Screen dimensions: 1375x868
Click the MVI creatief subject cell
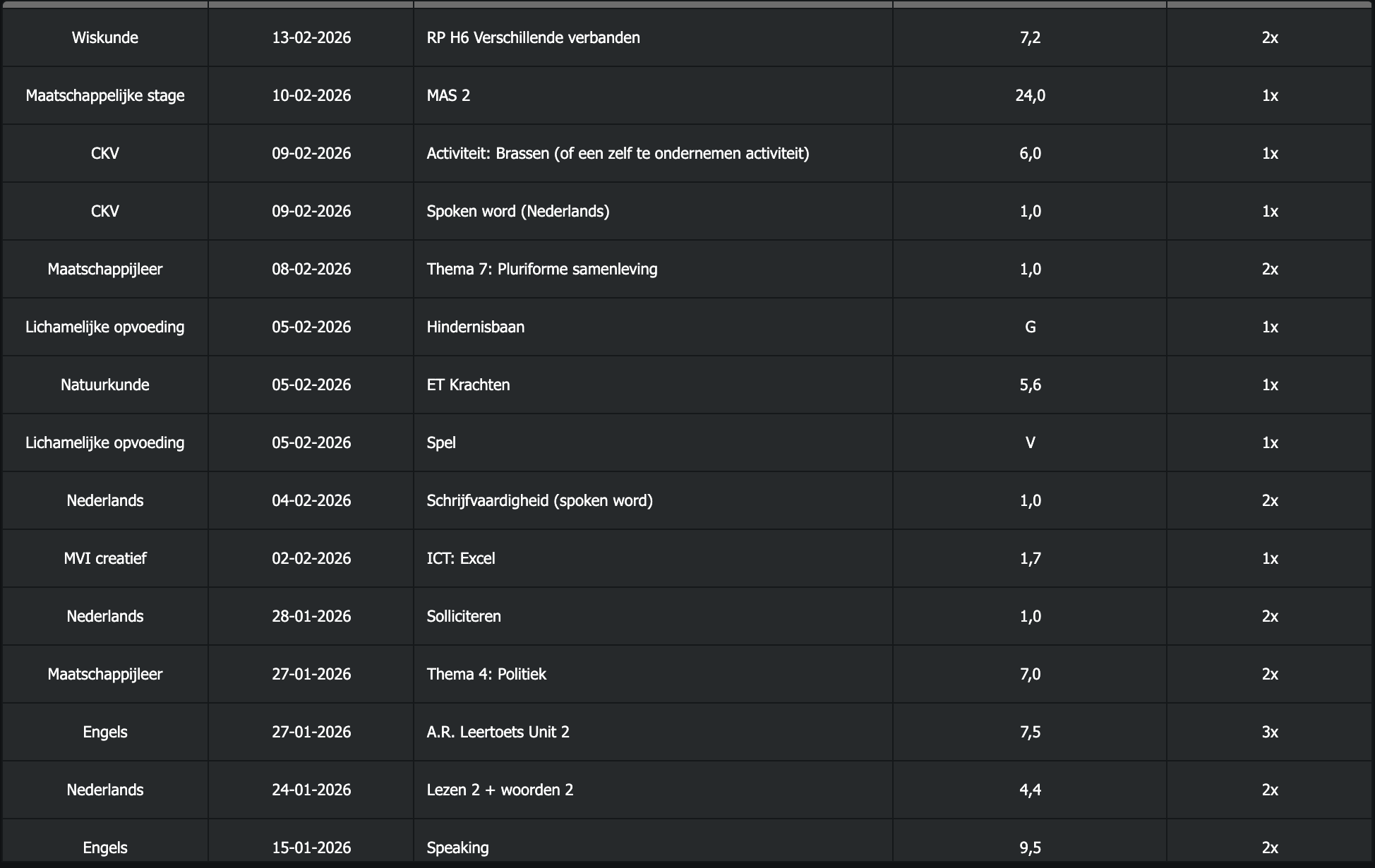click(x=104, y=558)
